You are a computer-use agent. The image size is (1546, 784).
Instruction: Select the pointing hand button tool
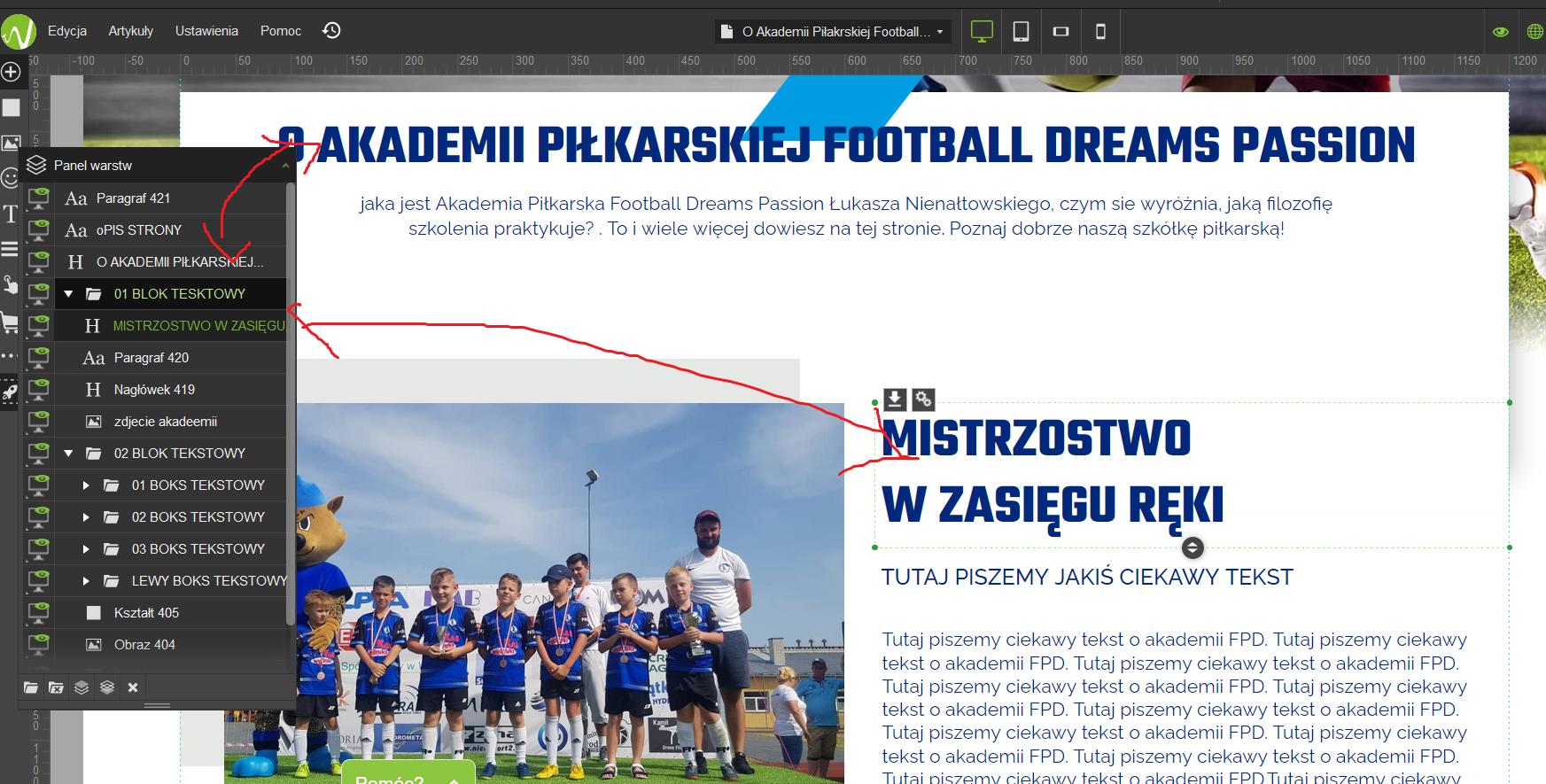pos(11,283)
